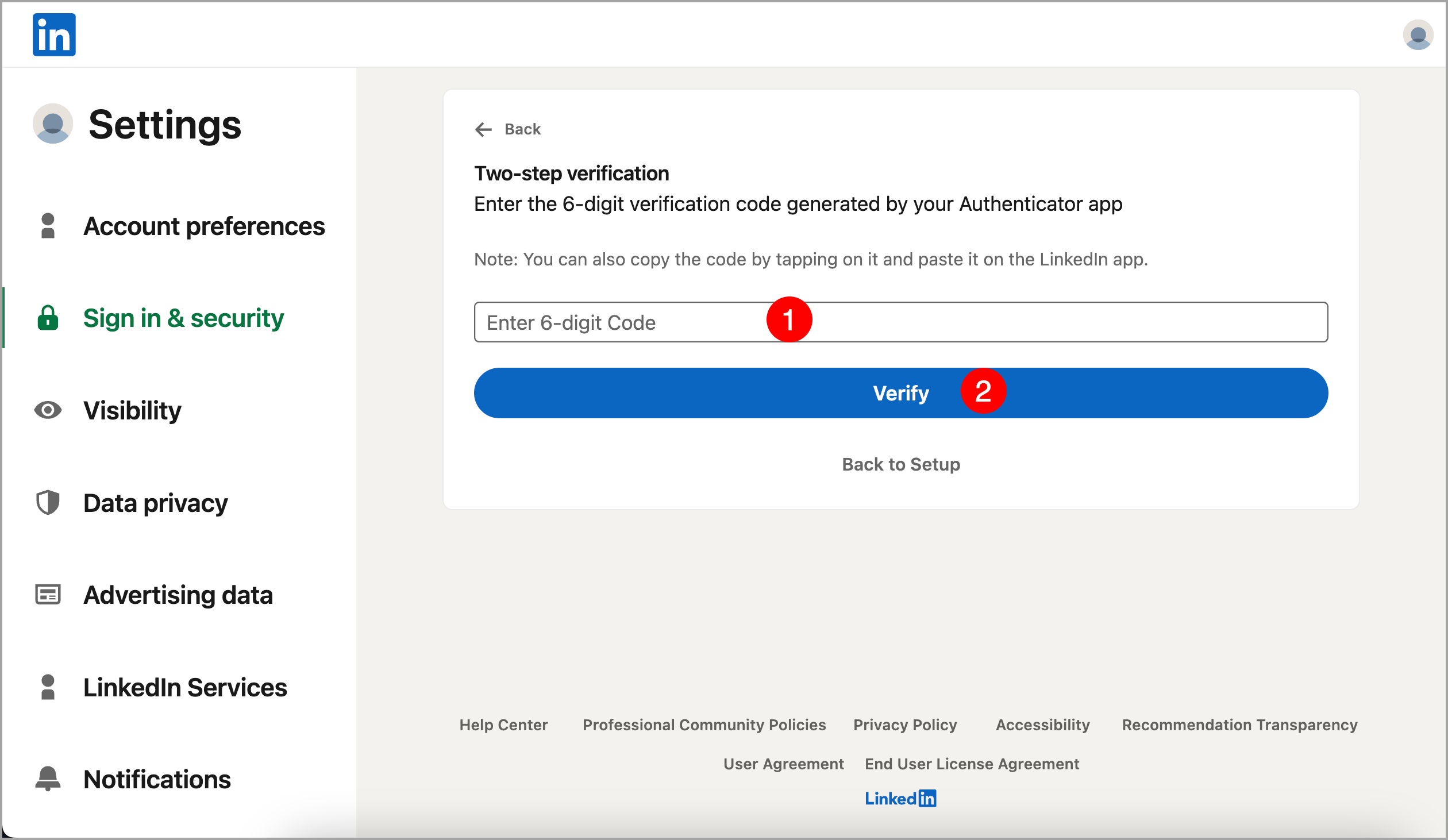This screenshot has height=840, width=1448.
Task: Click the LinkedIn footer logo
Action: (x=901, y=799)
